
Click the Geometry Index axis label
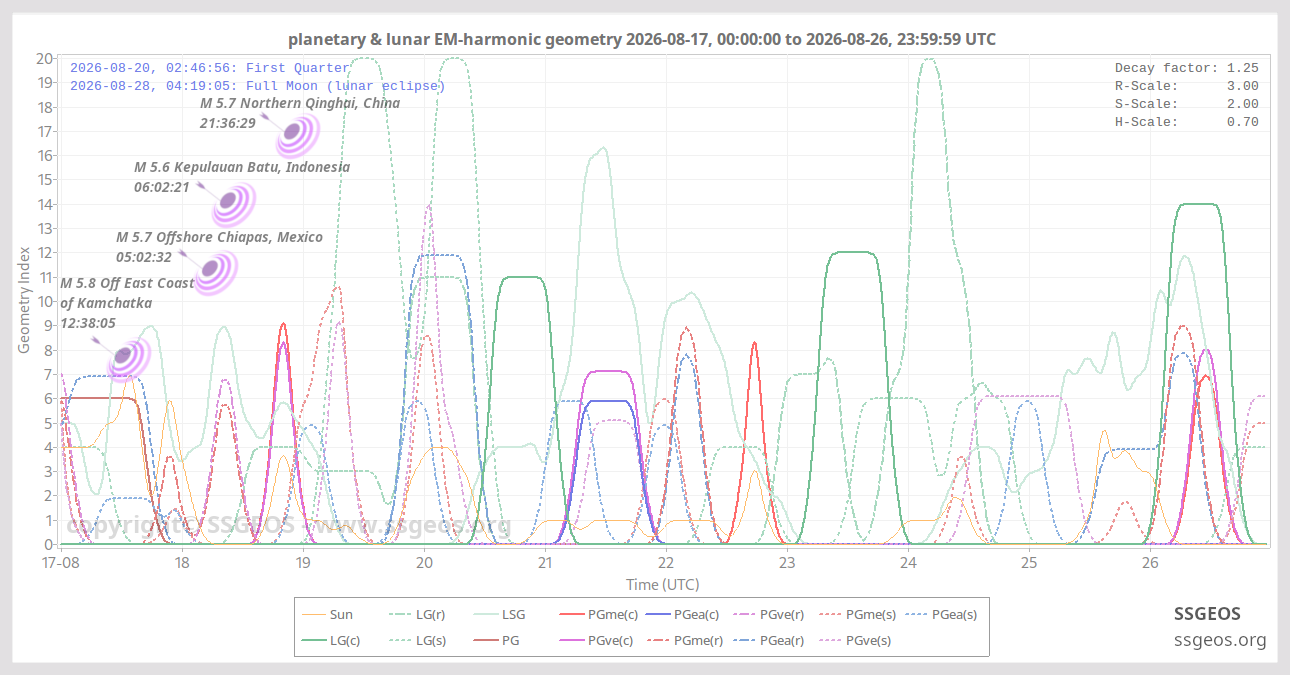(x=24, y=301)
